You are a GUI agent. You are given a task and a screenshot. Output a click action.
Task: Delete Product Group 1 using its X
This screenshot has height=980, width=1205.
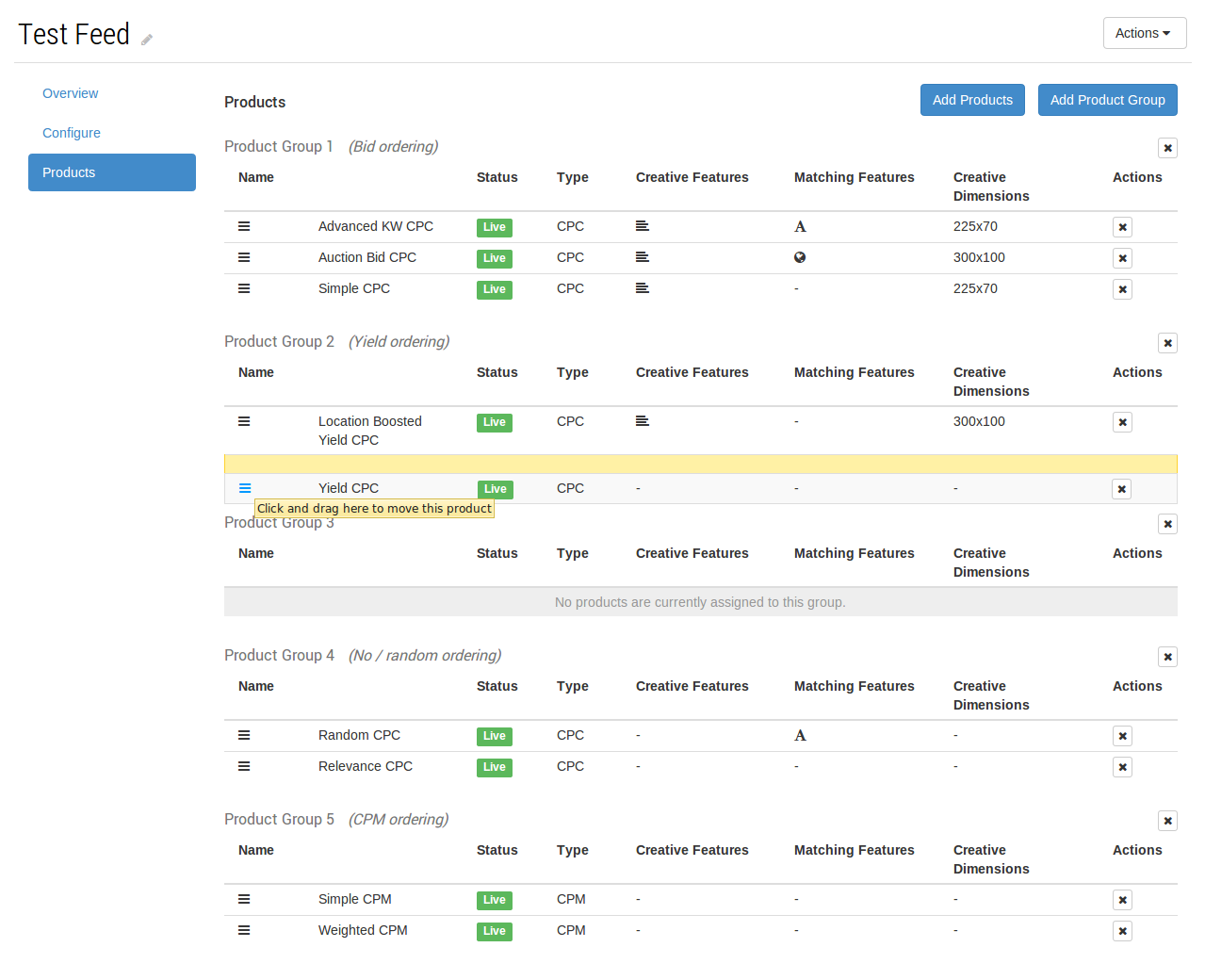pyautogui.click(x=1167, y=148)
